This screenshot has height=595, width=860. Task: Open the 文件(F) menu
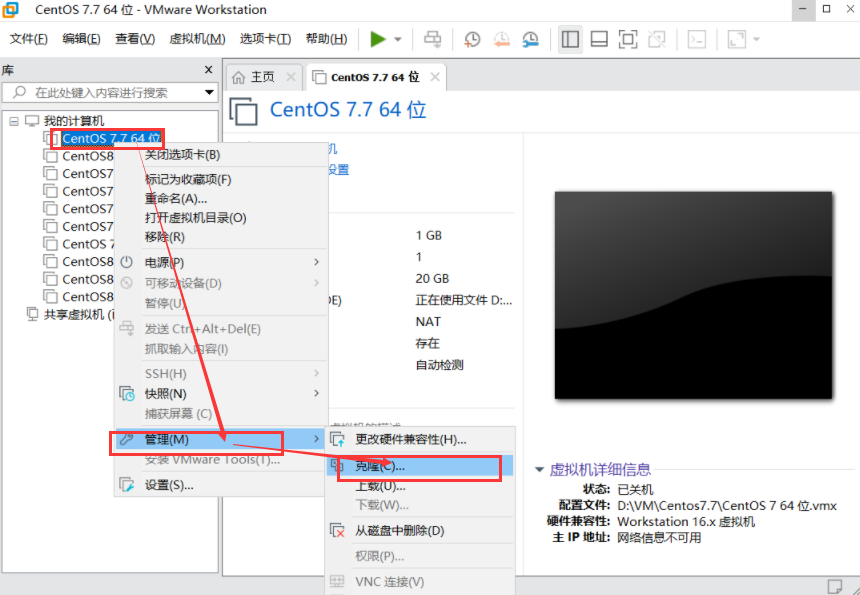tap(29, 39)
